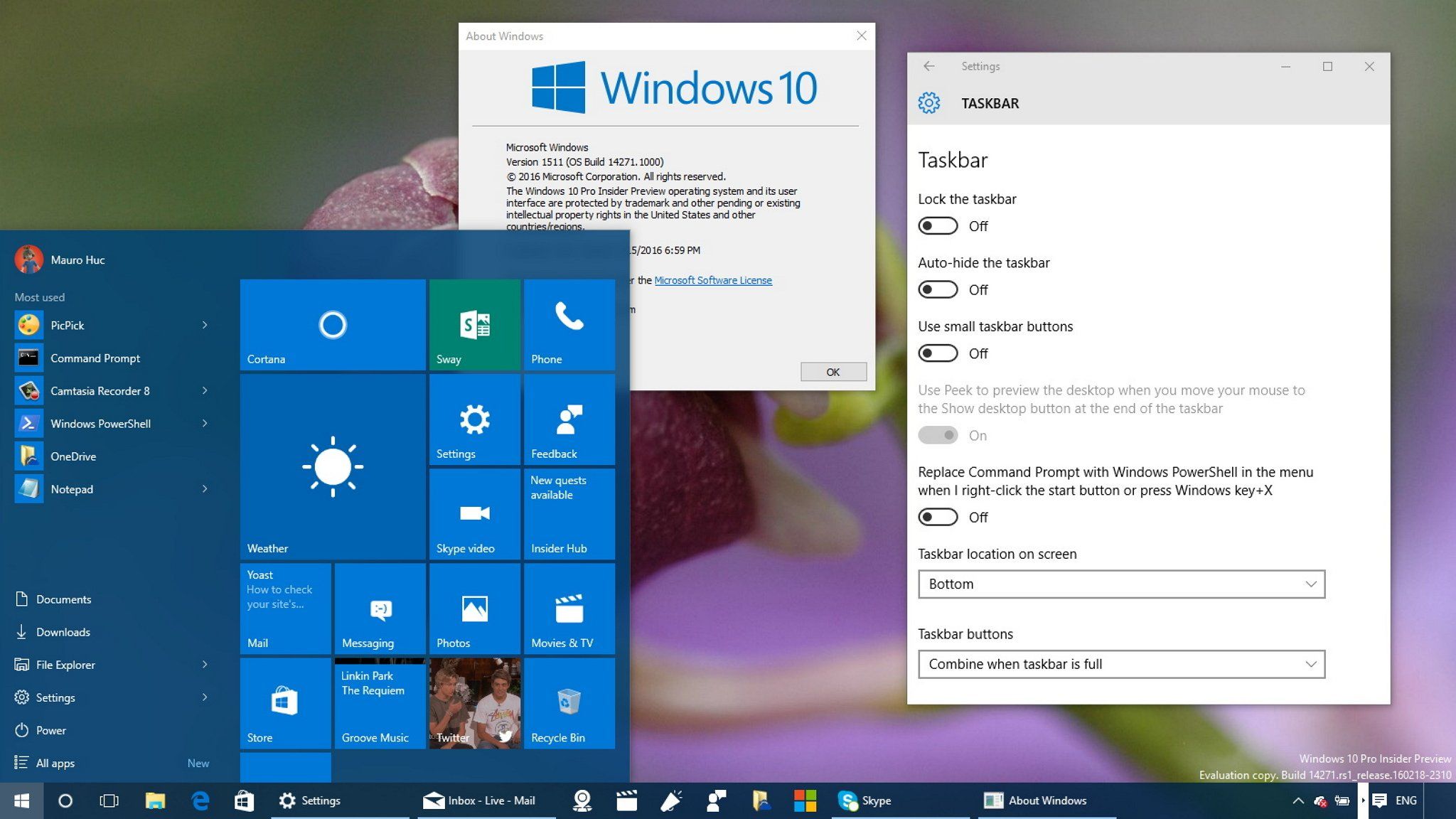
Task: Enable Auto-hide the taskbar switch
Action: point(938,290)
